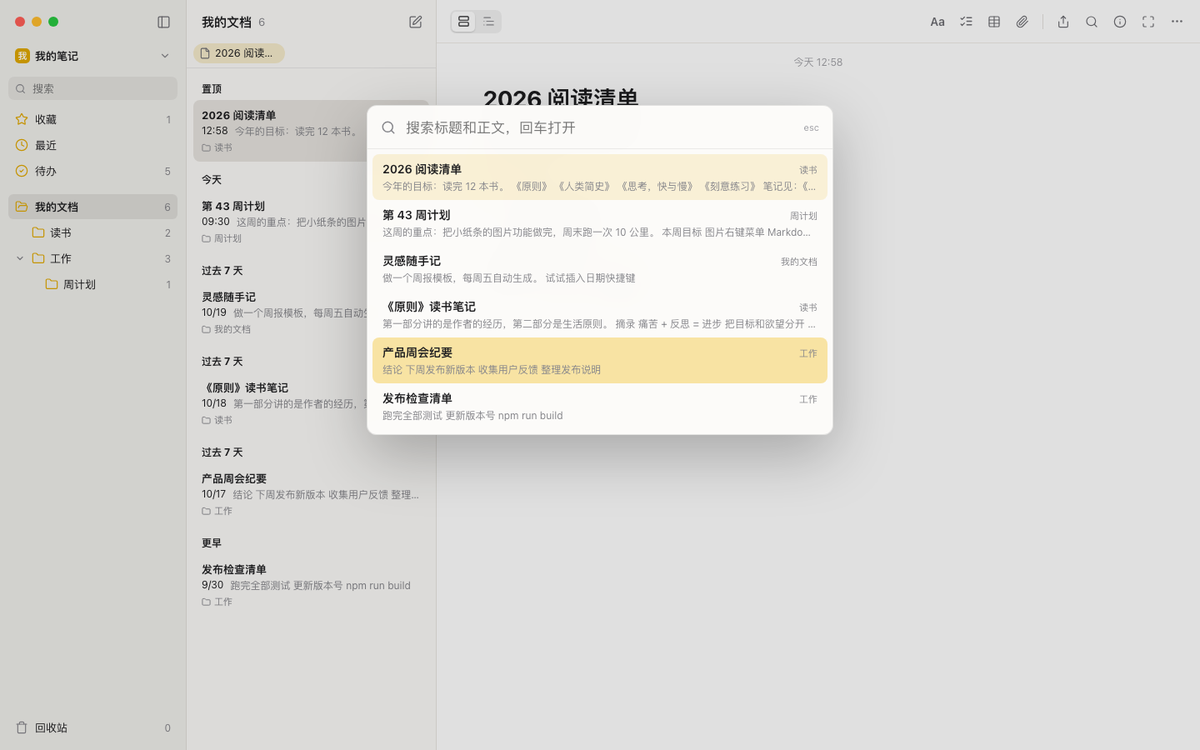Open 回收站 at the sidebar bottom
The height and width of the screenshot is (750, 1200).
pos(93,728)
